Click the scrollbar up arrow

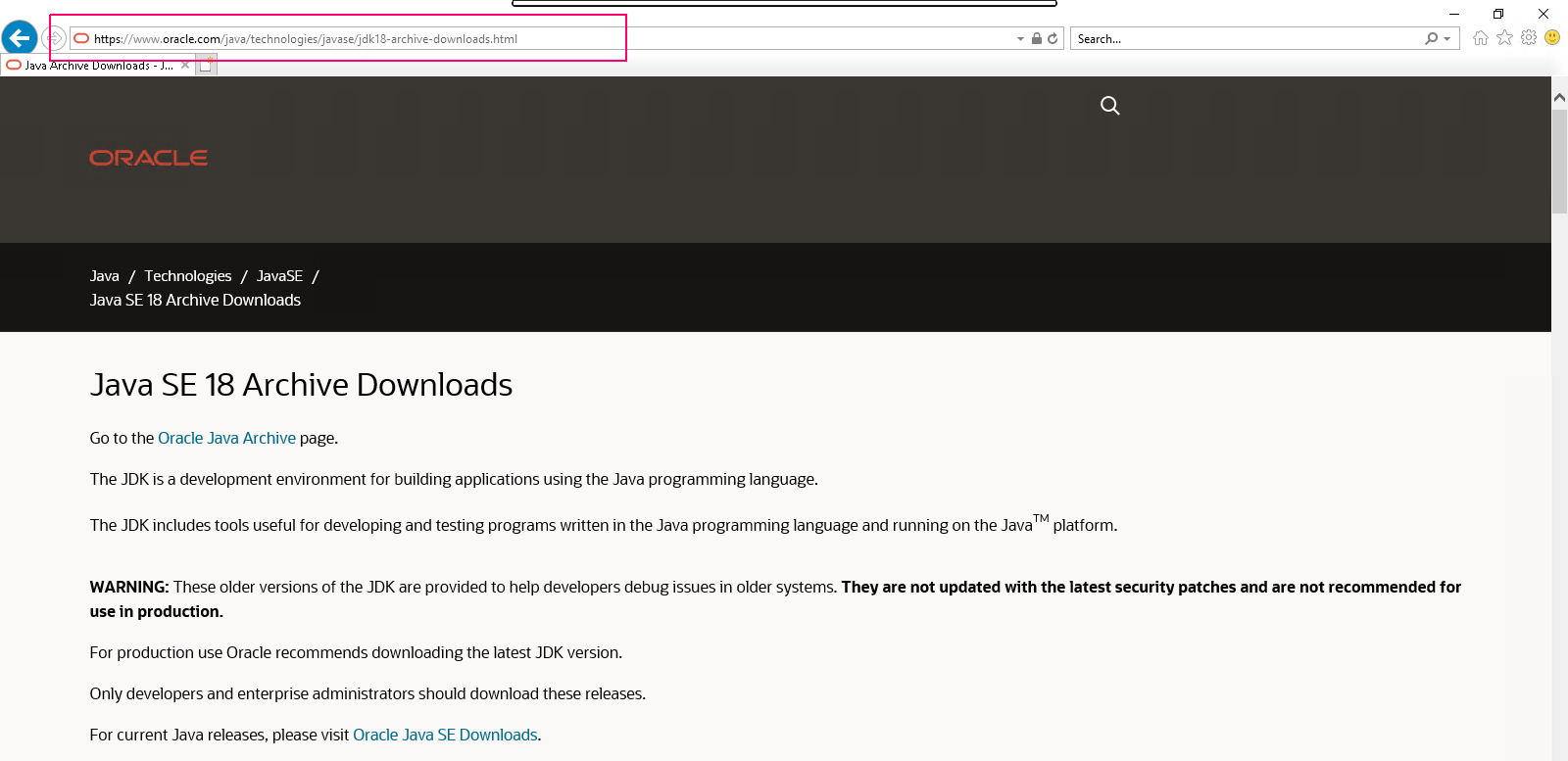1559,98
